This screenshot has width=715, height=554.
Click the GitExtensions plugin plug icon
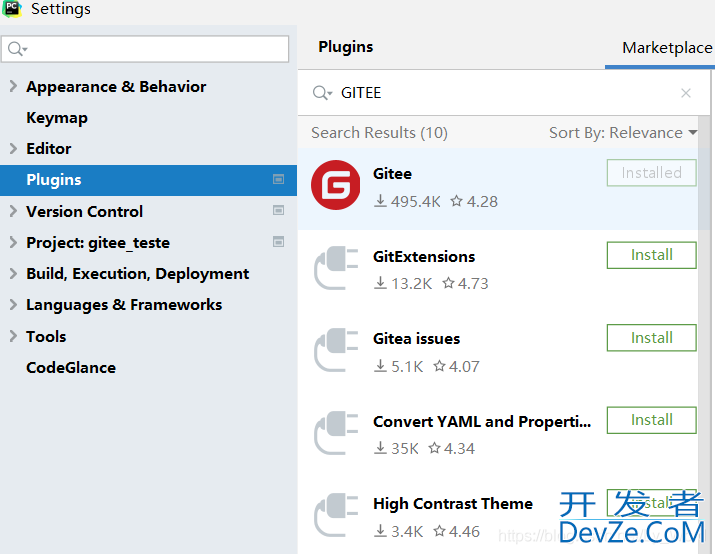pyautogui.click(x=336, y=268)
